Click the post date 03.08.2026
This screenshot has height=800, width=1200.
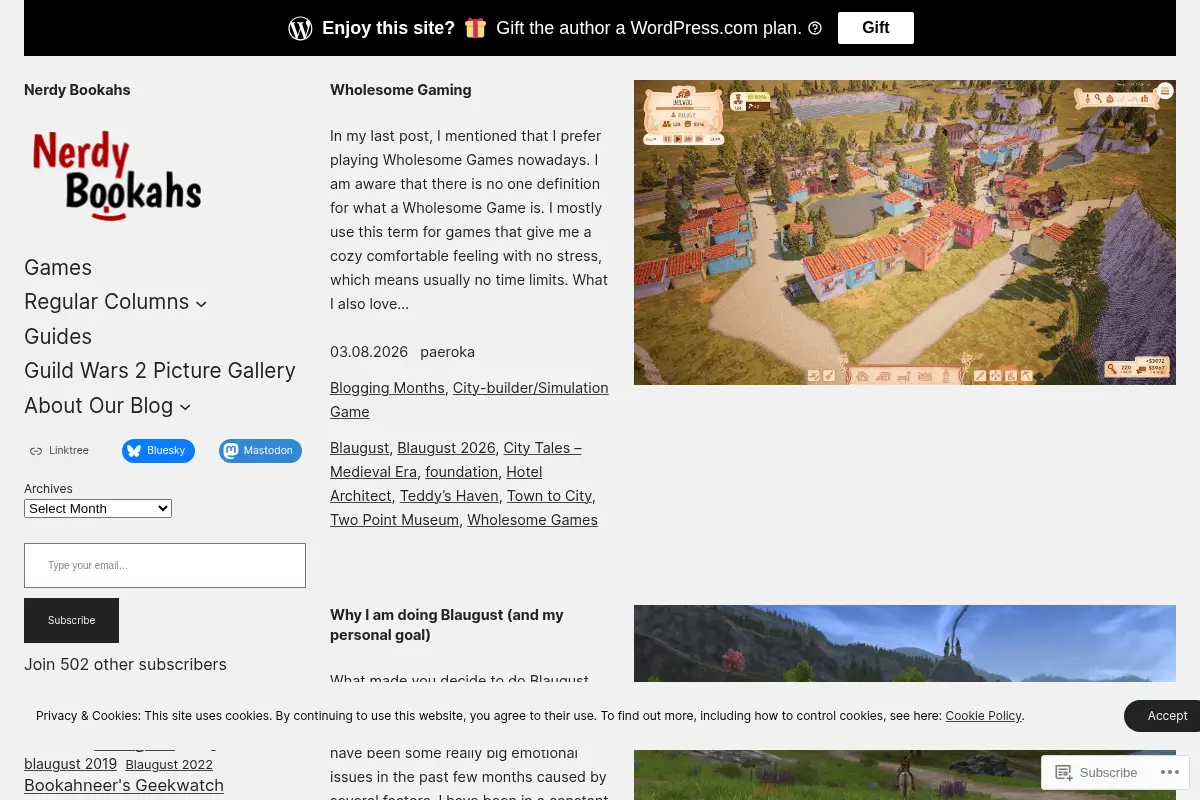click(369, 352)
